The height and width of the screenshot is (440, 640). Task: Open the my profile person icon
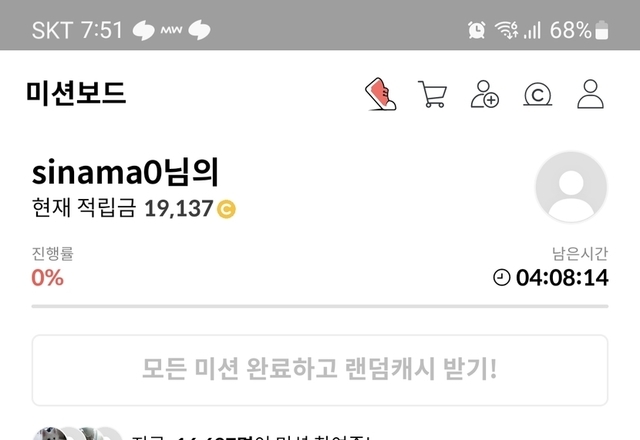590,94
